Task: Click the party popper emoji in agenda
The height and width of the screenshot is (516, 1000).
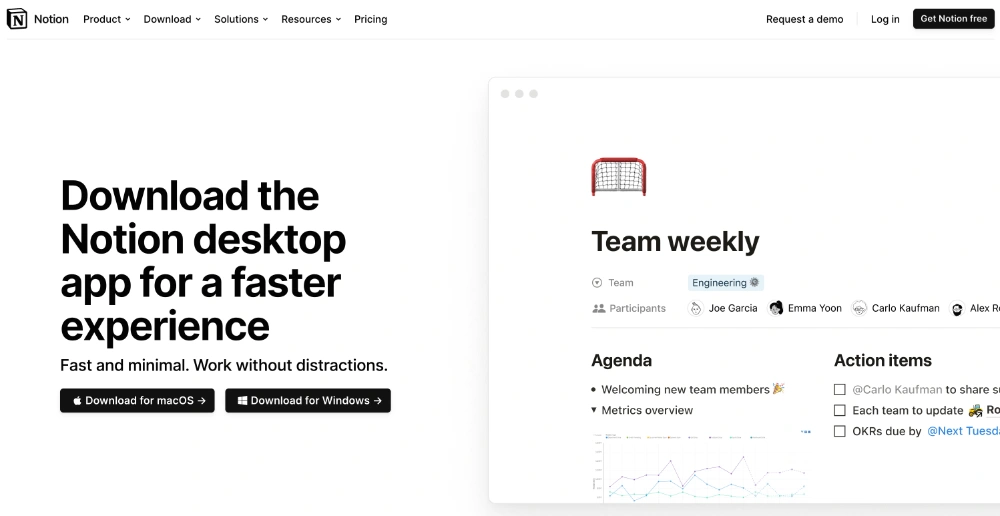Action: 778,388
